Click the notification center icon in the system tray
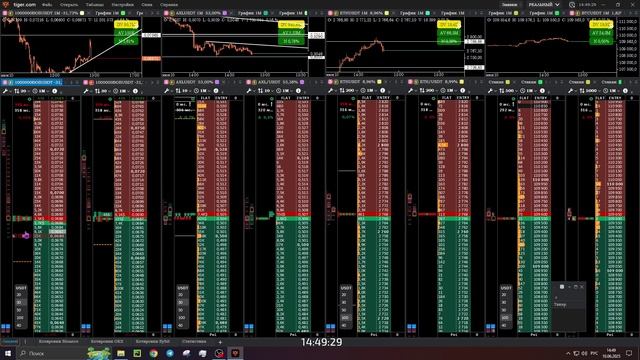The image size is (640, 360). tap(629, 353)
